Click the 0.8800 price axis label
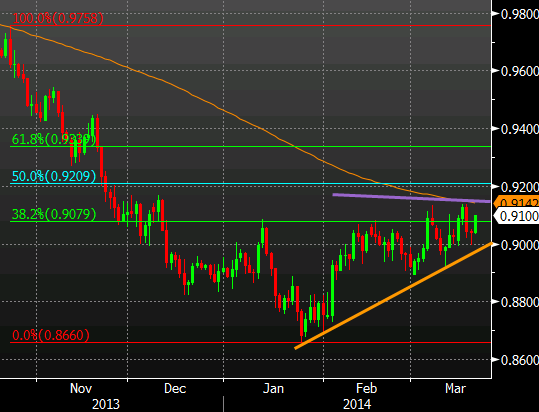The width and height of the screenshot is (539, 412). pyautogui.click(x=519, y=302)
